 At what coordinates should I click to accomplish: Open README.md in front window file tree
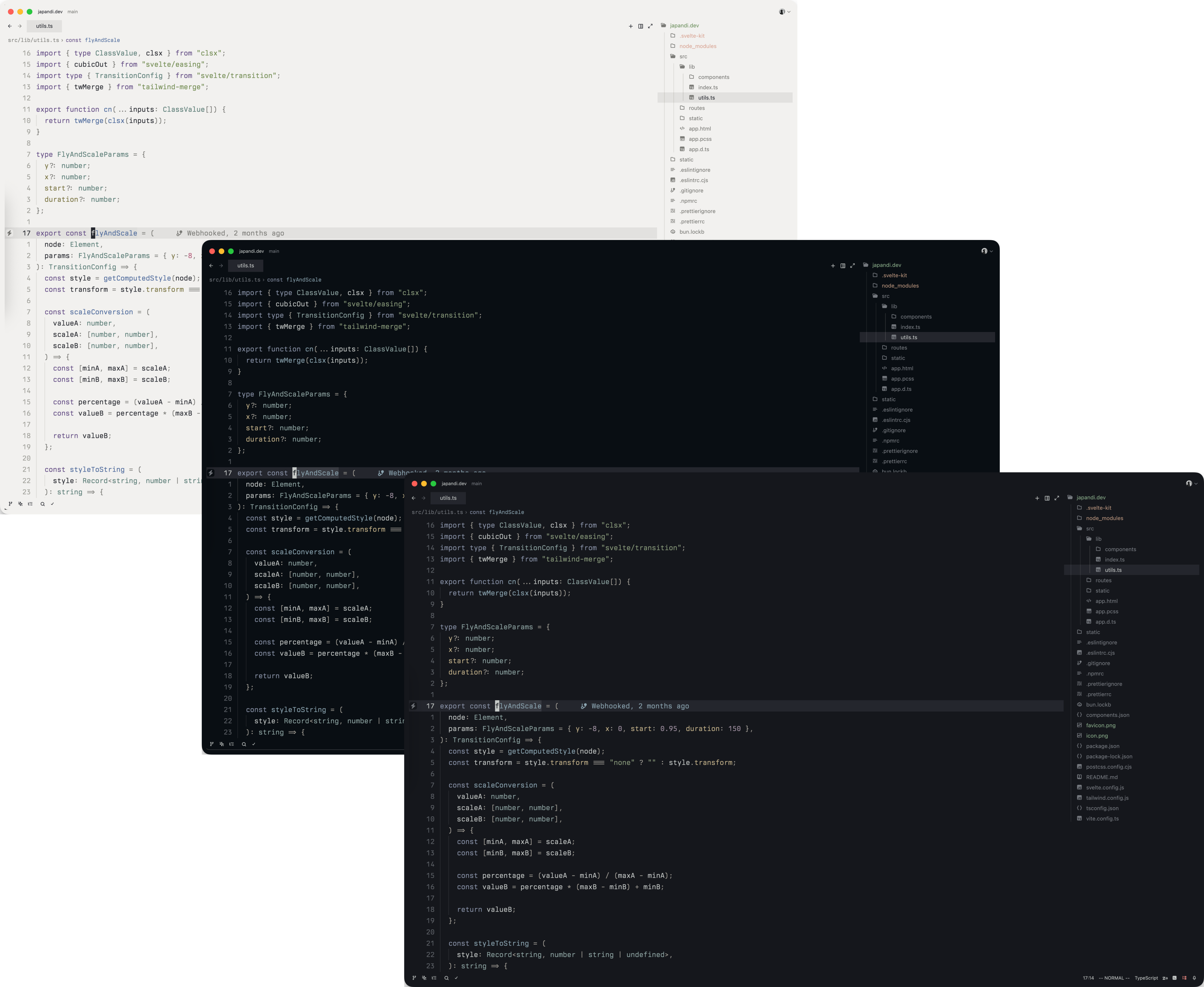coord(1097,777)
